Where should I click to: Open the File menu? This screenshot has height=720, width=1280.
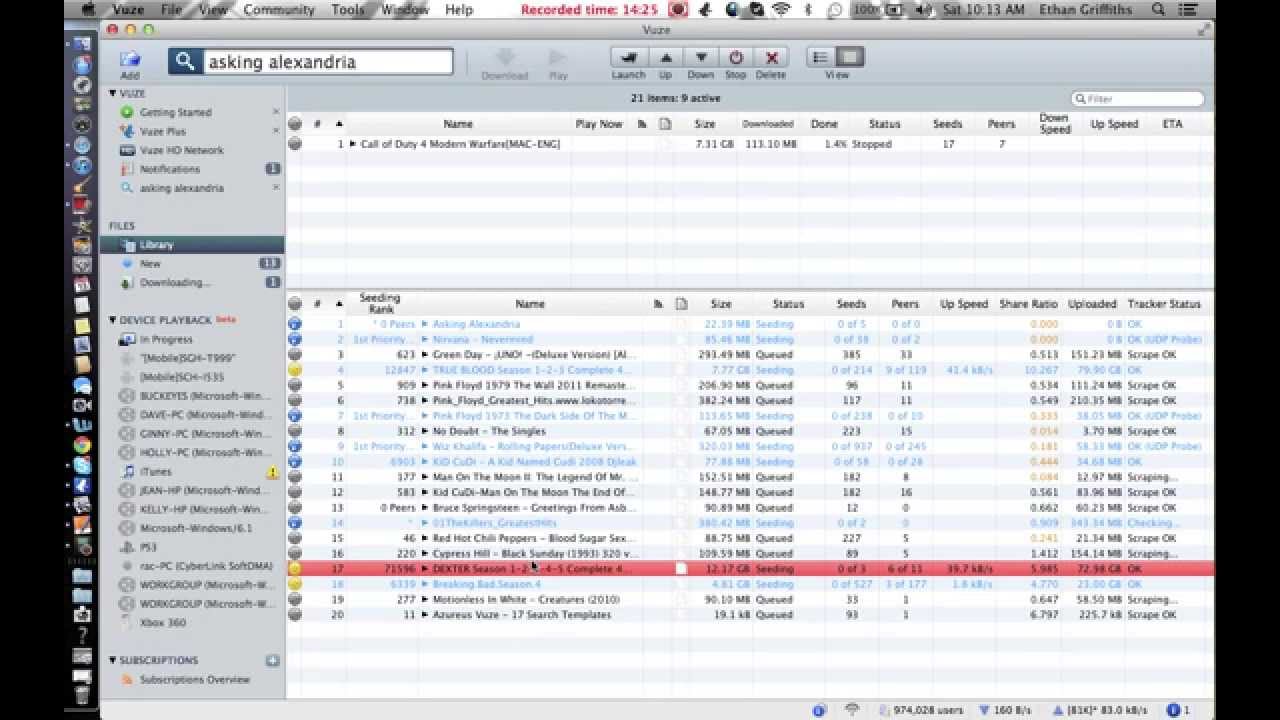[x=171, y=9]
